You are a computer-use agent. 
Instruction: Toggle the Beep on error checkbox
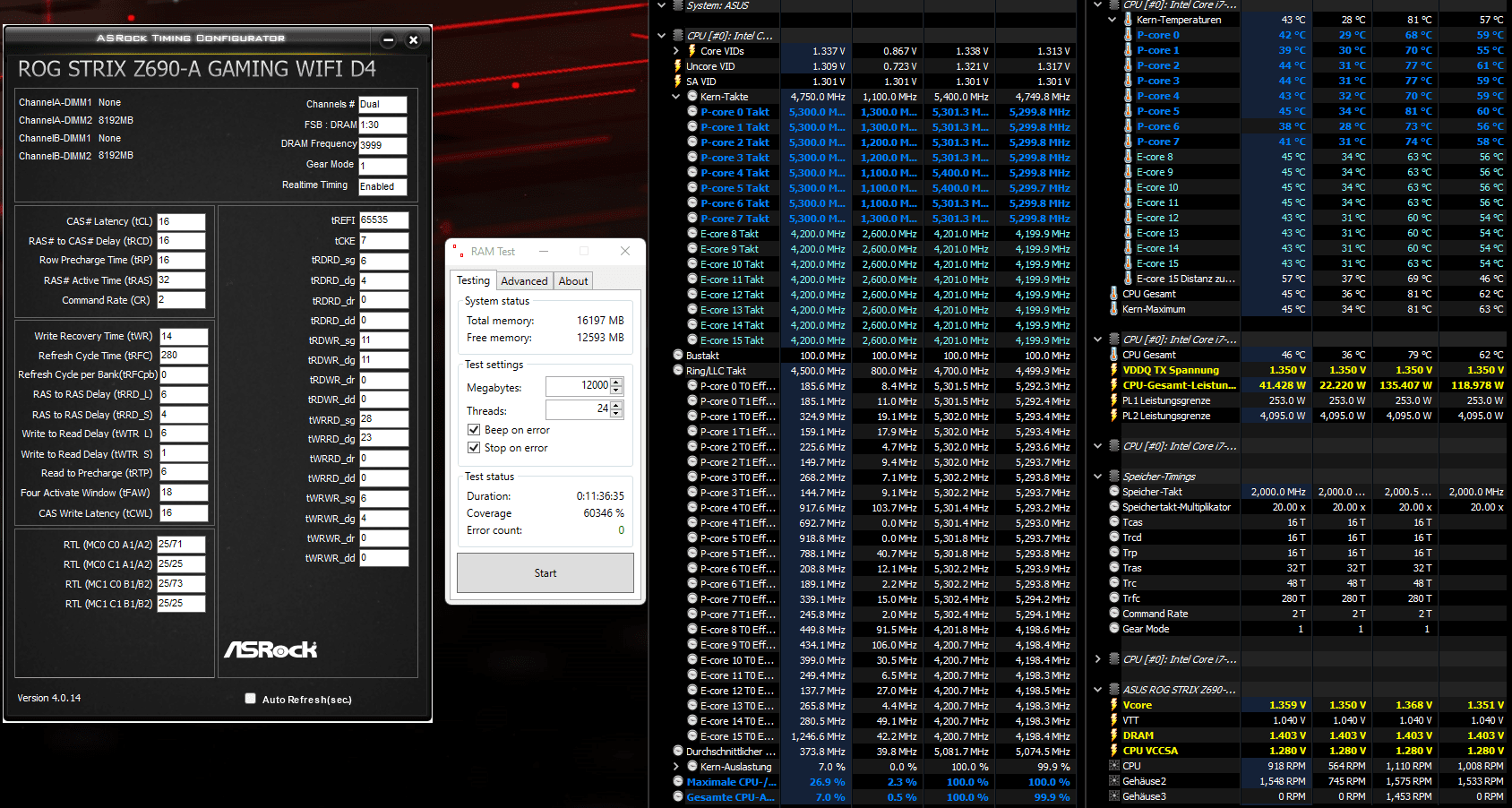pyautogui.click(x=474, y=430)
